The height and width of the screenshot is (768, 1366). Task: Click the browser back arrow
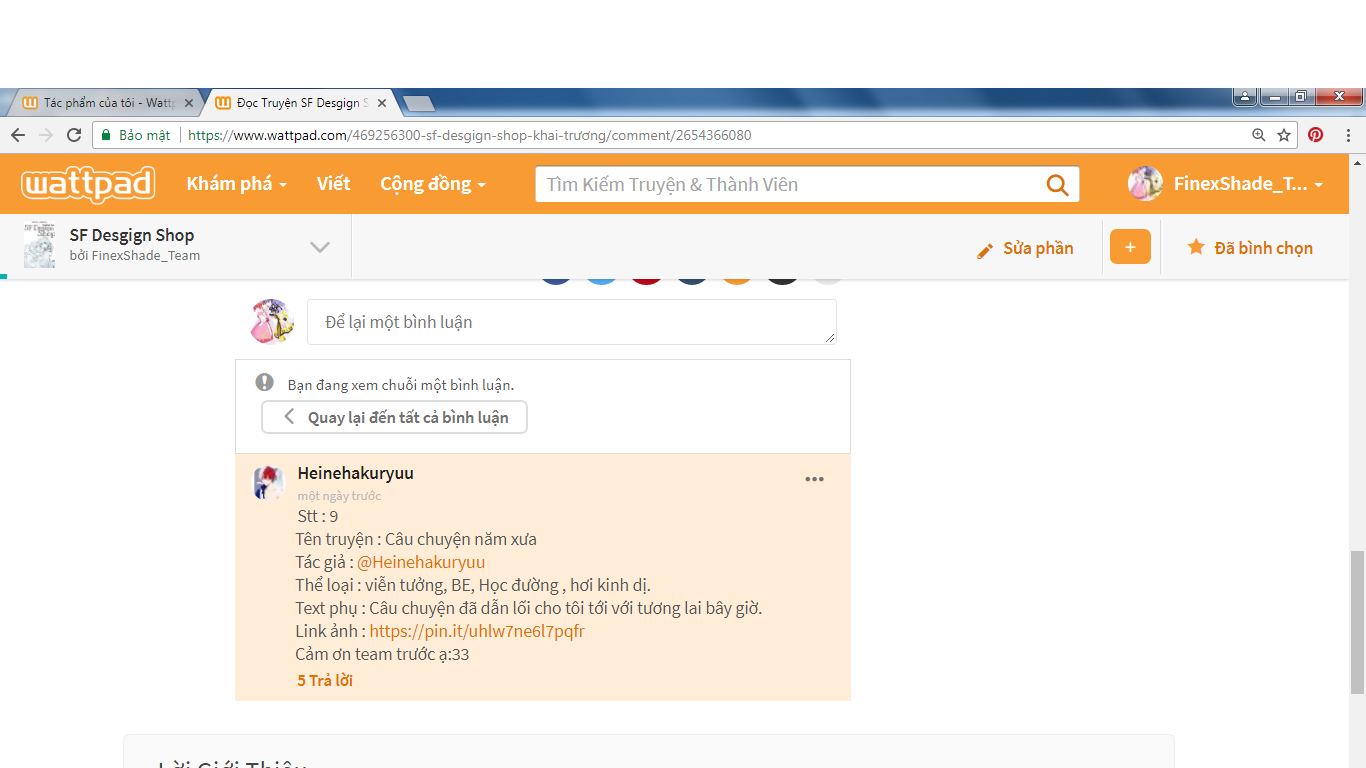pyautogui.click(x=18, y=135)
